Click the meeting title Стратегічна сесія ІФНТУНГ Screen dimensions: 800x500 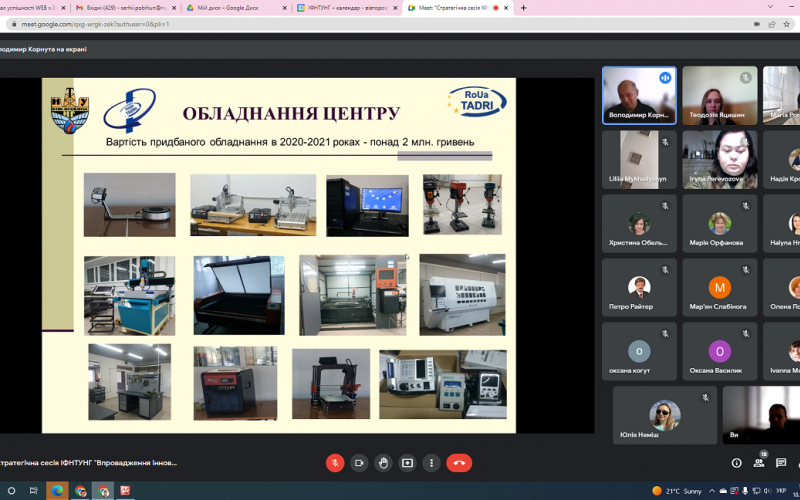tap(89, 463)
